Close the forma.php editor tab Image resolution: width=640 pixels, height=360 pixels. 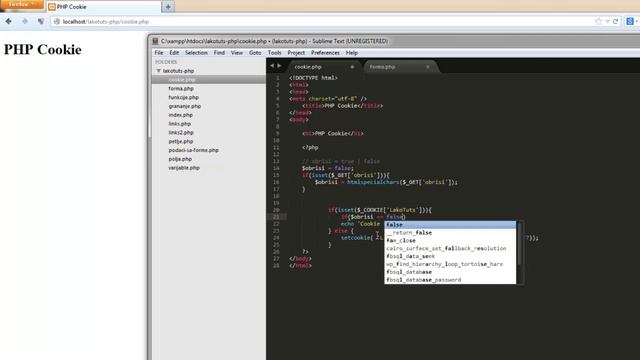coord(428,67)
